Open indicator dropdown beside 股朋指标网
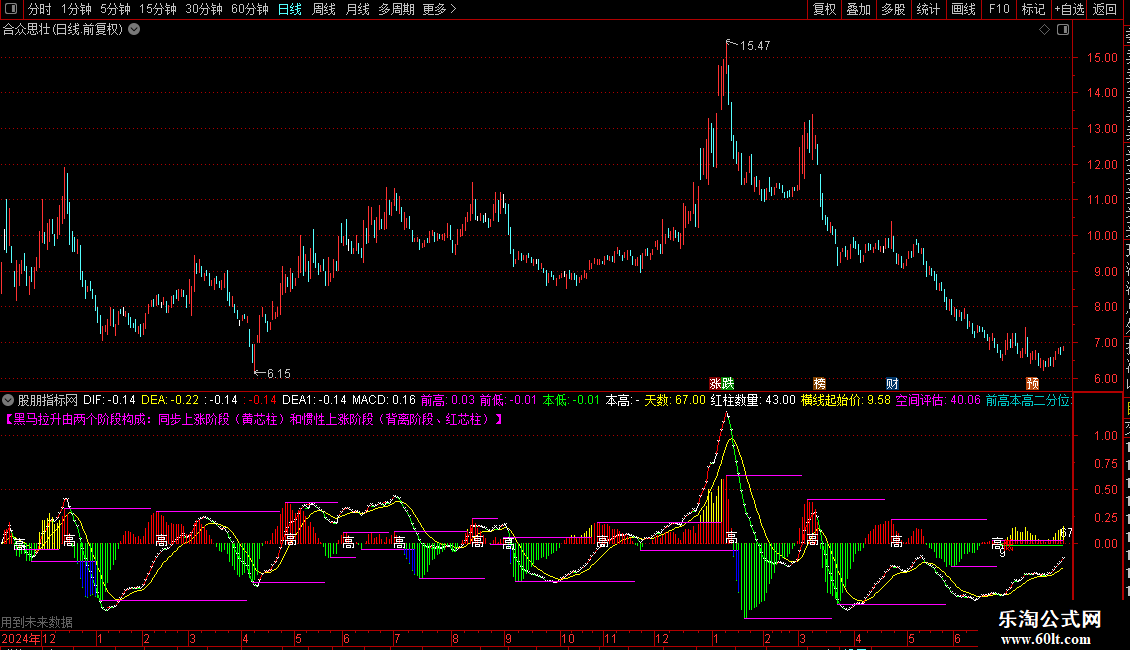1130x650 pixels. [x=8, y=400]
